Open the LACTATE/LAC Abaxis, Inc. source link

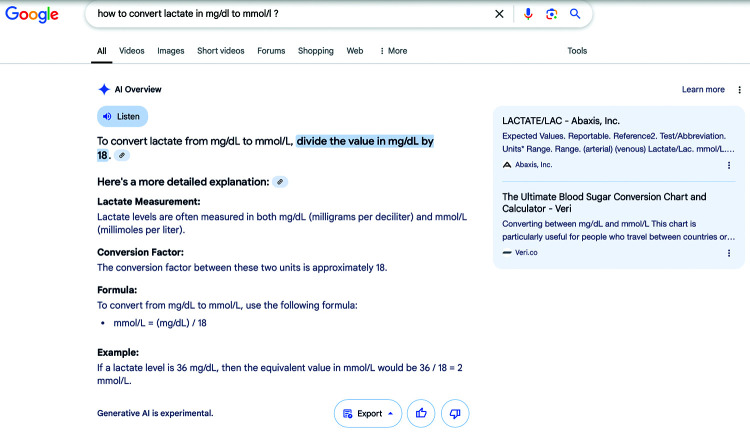coord(563,121)
